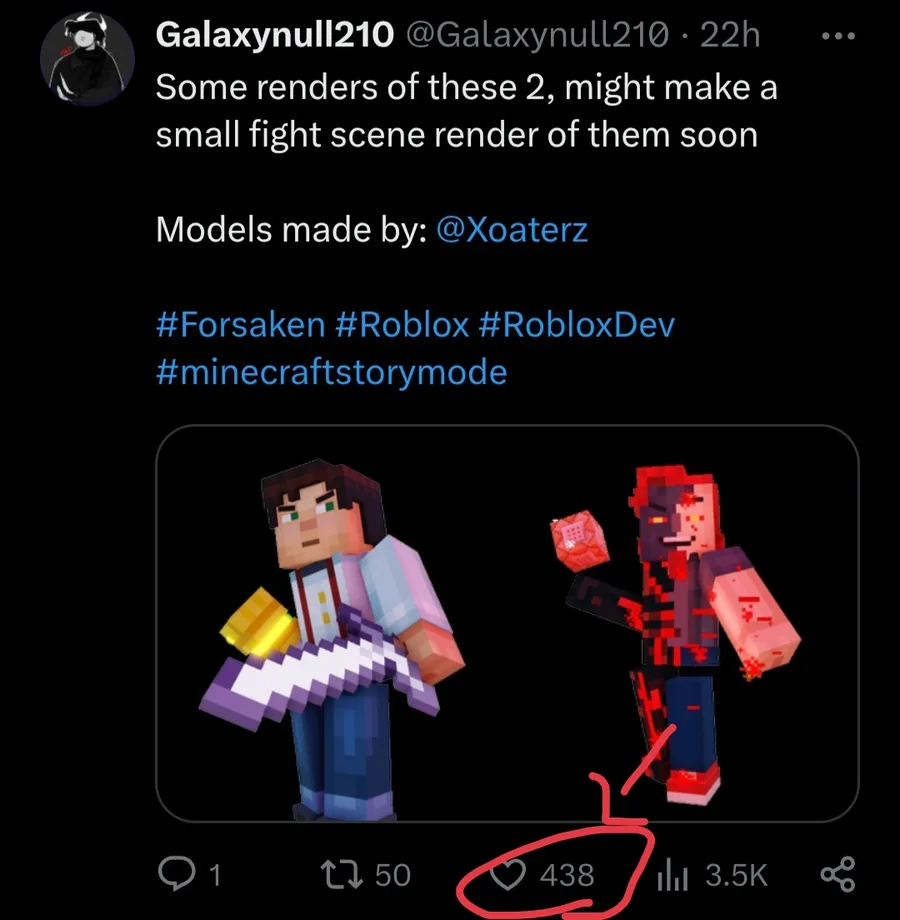This screenshot has height=920, width=900.
Task: Toggle the like heart icon
Action: coord(511,874)
